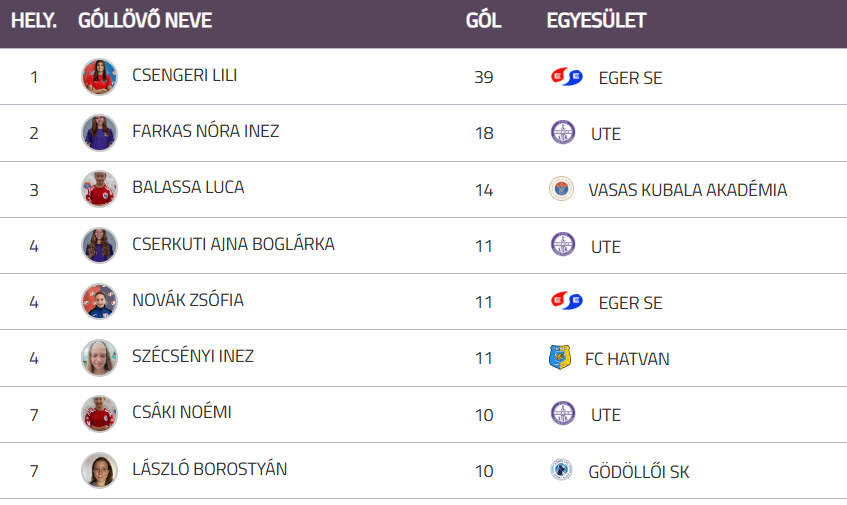Click the Vasas Kubala Akadémia crest
The width and height of the screenshot is (847, 505).
561,189
